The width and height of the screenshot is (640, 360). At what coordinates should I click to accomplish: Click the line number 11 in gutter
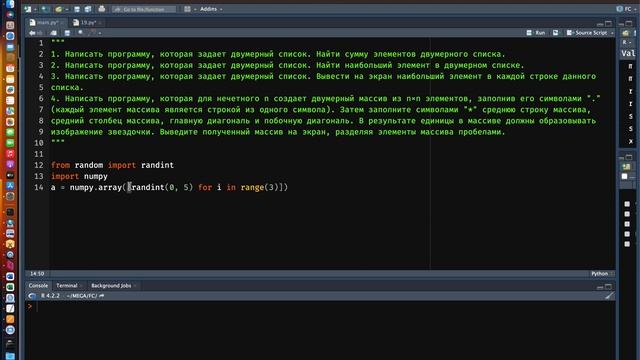39,154
